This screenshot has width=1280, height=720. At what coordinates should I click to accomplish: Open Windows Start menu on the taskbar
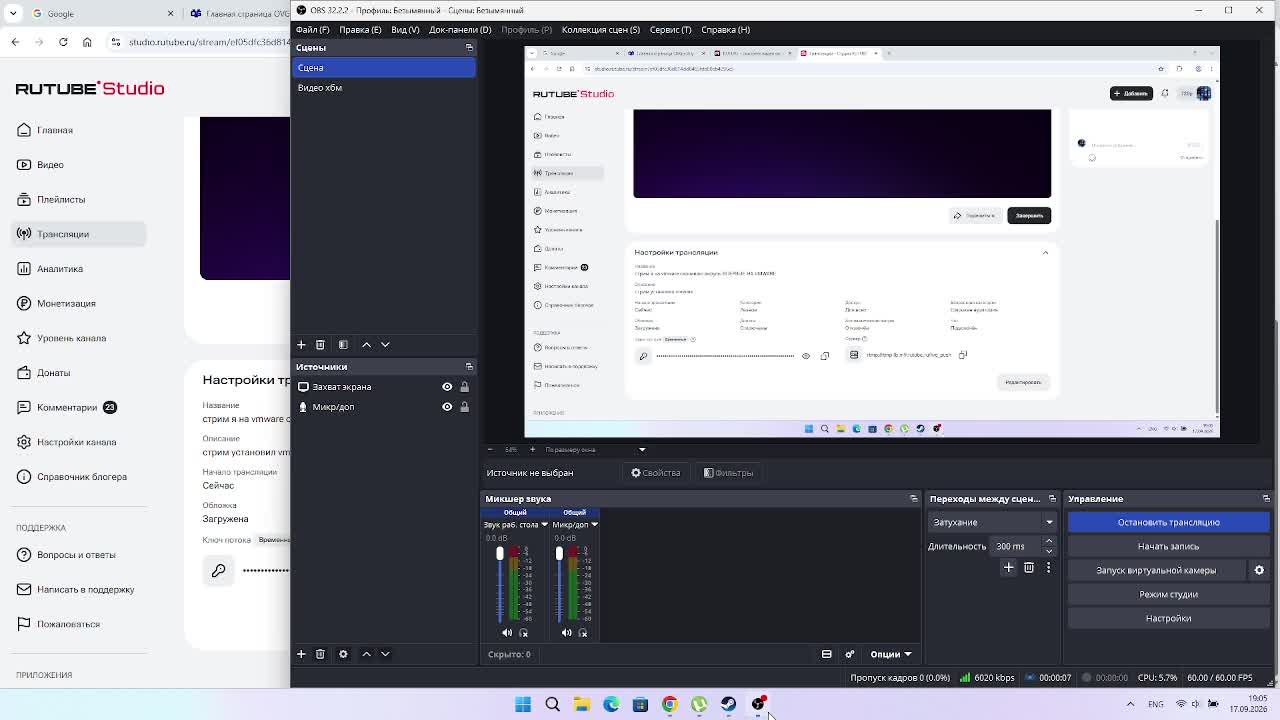(x=523, y=704)
